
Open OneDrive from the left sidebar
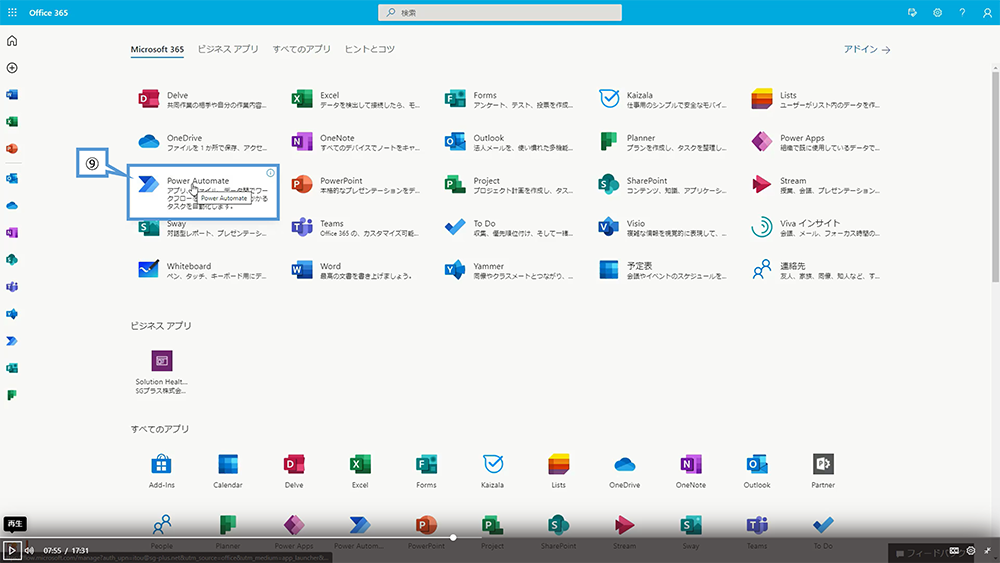12,205
